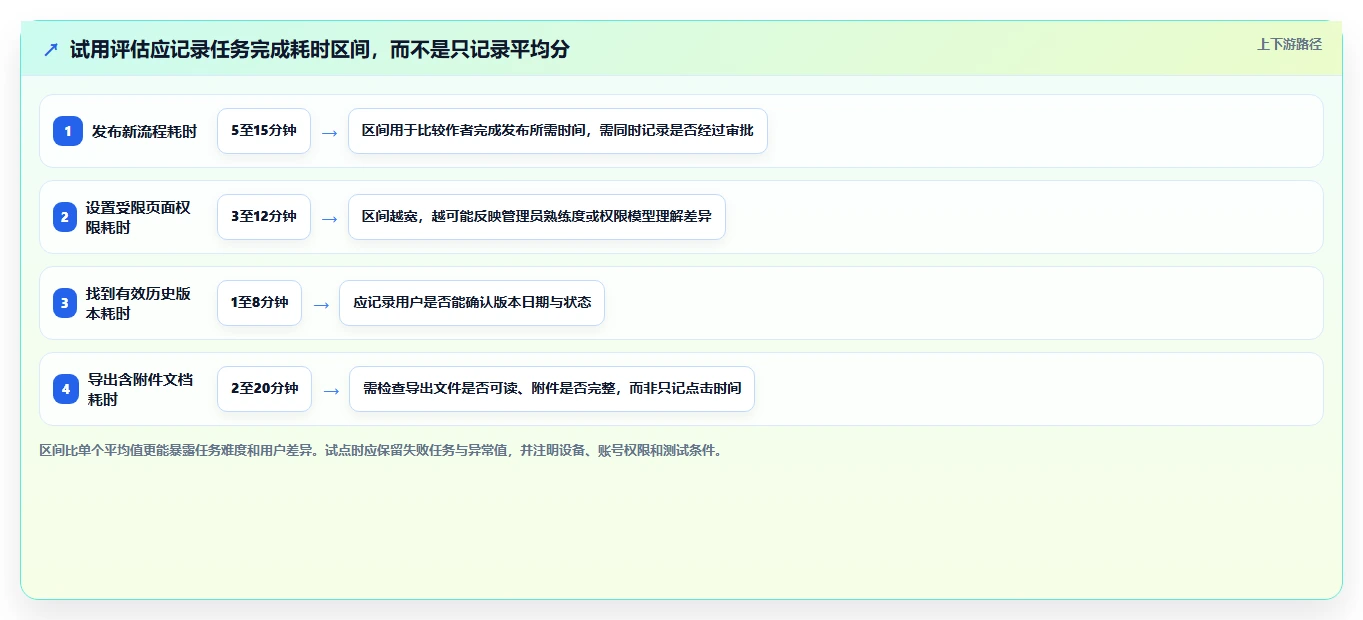This screenshot has height=620, width=1363.
Task: Click the '5至15分钟' value chip
Action: (264, 131)
